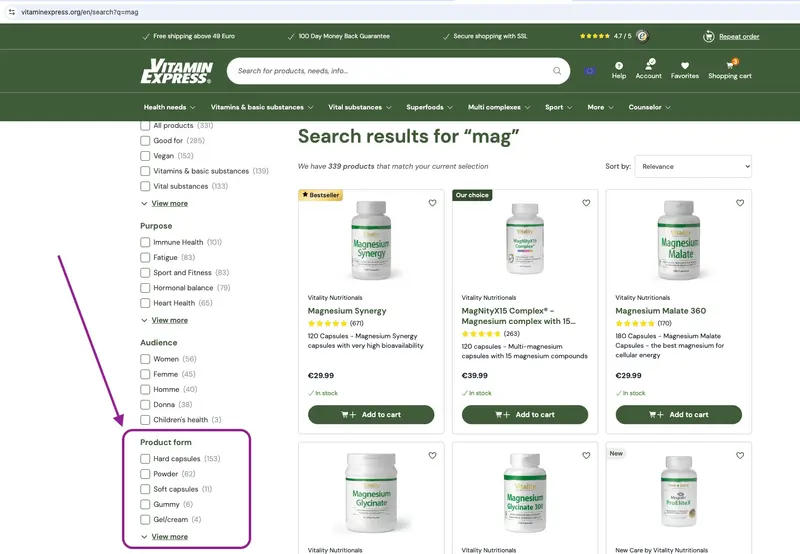This screenshot has height=554, width=800.
Task: Open the Multi complexes menu
Action: 499,107
